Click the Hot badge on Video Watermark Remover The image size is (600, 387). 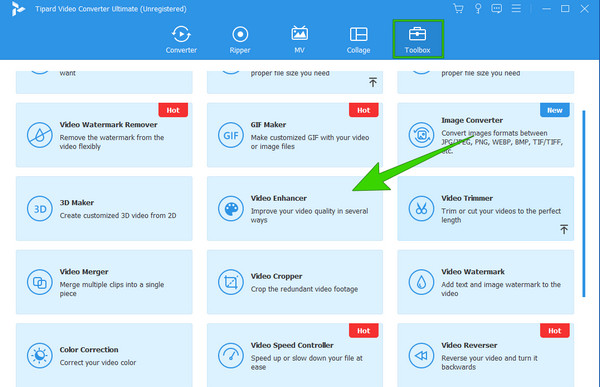pyautogui.click(x=173, y=110)
